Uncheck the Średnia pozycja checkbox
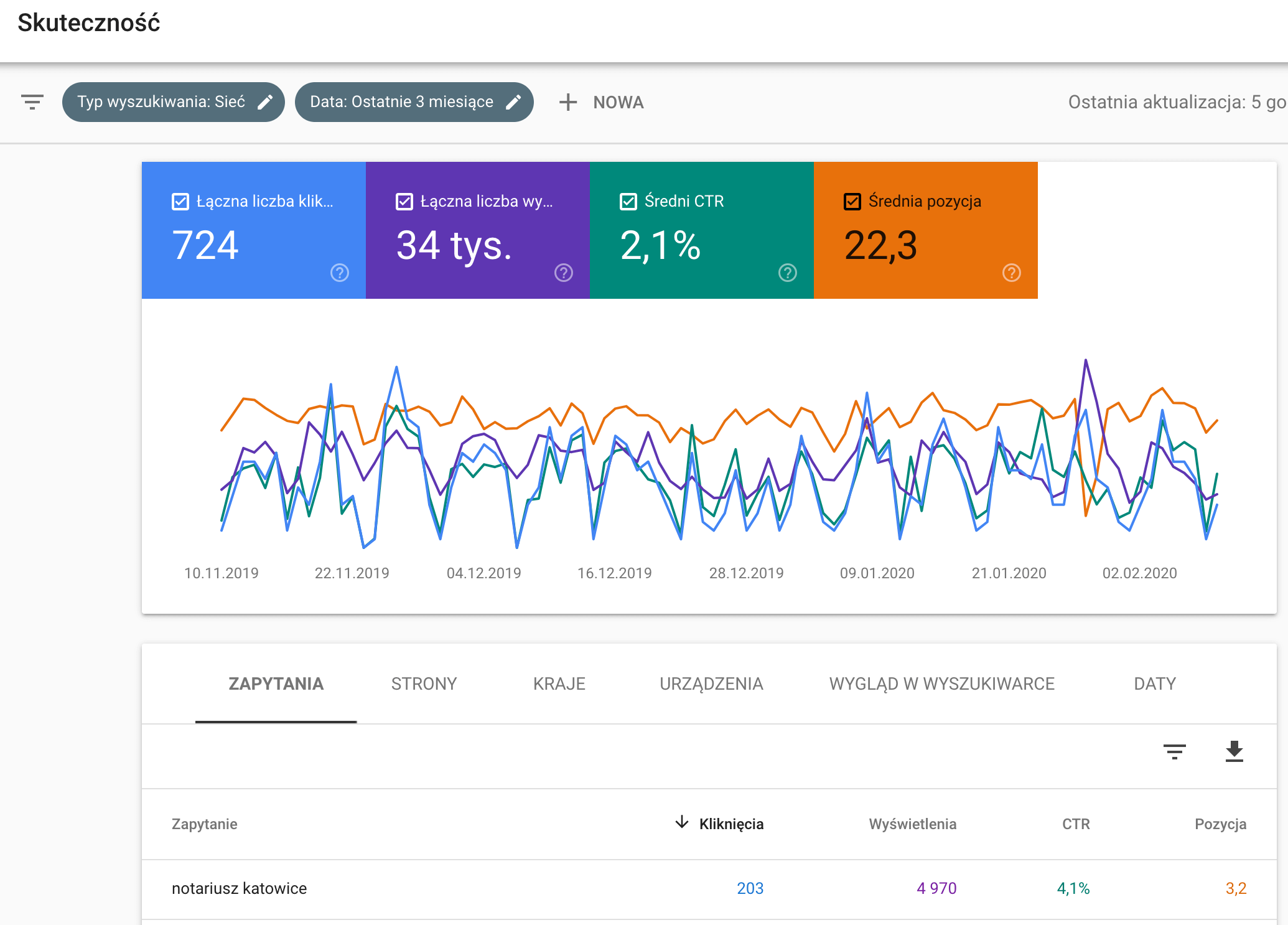This screenshot has height=925, width=1288. click(852, 202)
